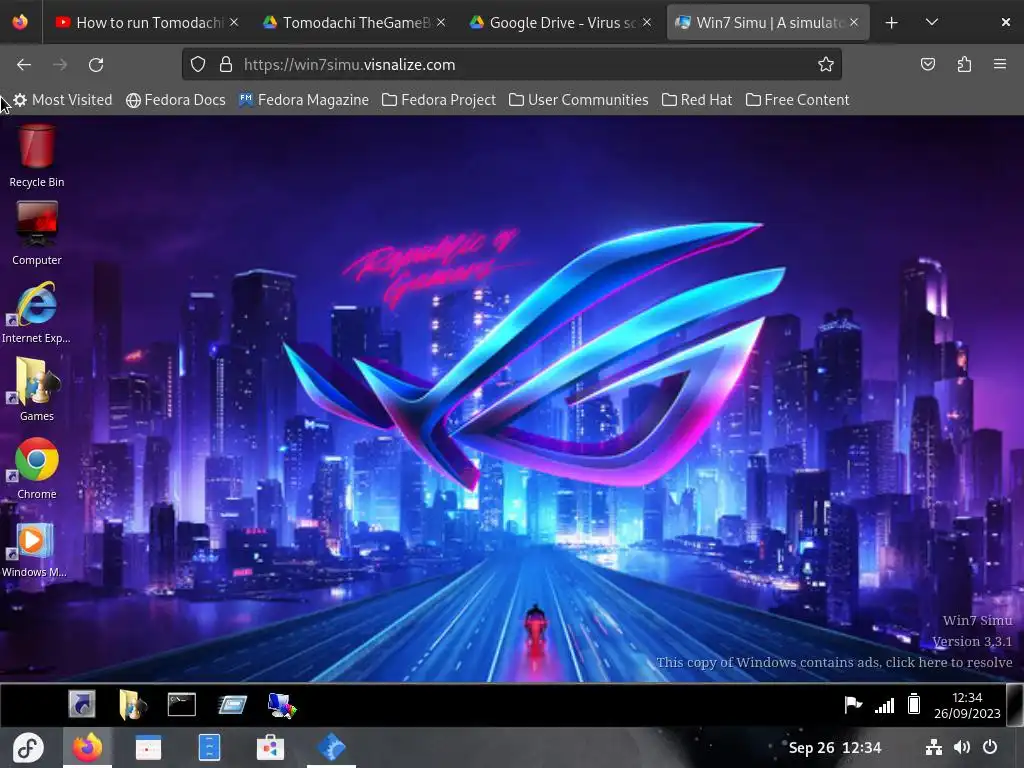Click the tracking protection shield icon

[198, 64]
